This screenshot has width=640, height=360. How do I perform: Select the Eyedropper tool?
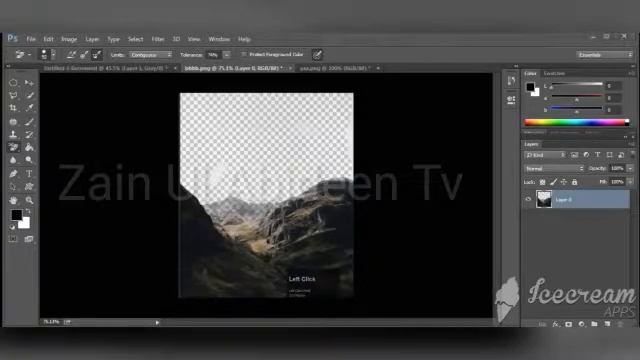[29, 108]
